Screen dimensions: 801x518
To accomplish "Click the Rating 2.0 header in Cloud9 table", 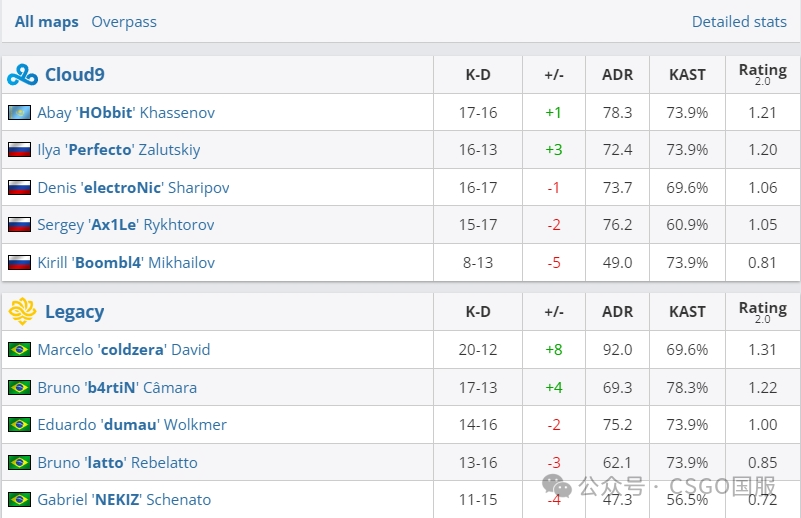I will pos(762,74).
